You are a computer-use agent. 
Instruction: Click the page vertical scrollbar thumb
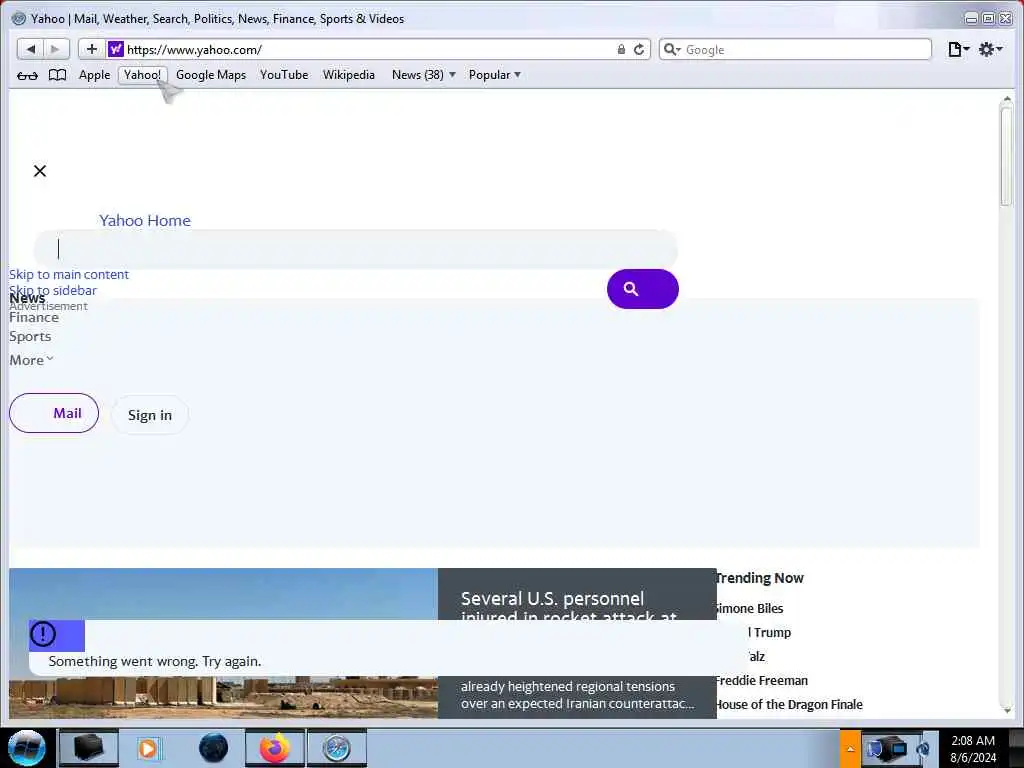tap(1006, 155)
